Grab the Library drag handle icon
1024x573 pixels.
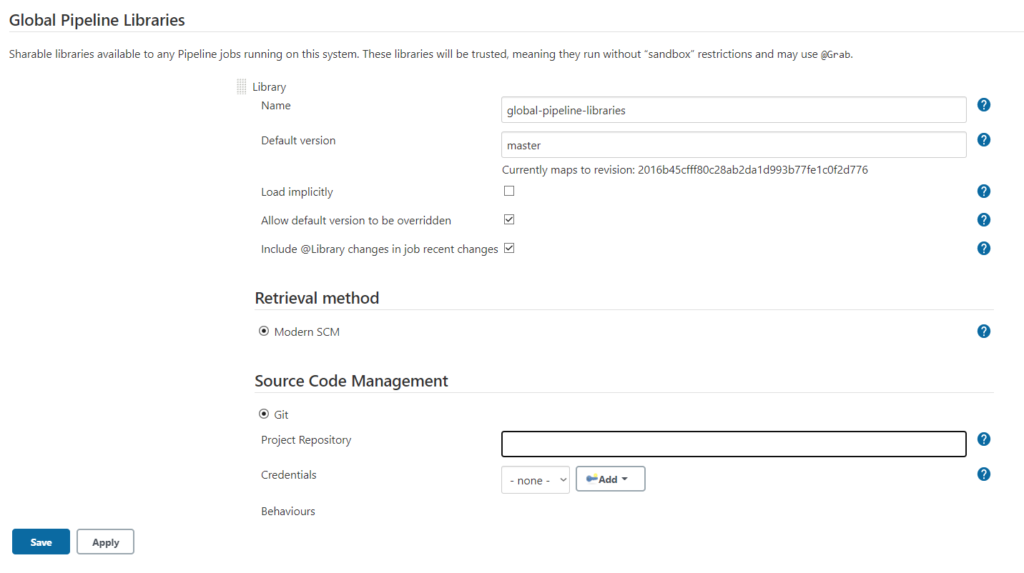[241, 87]
